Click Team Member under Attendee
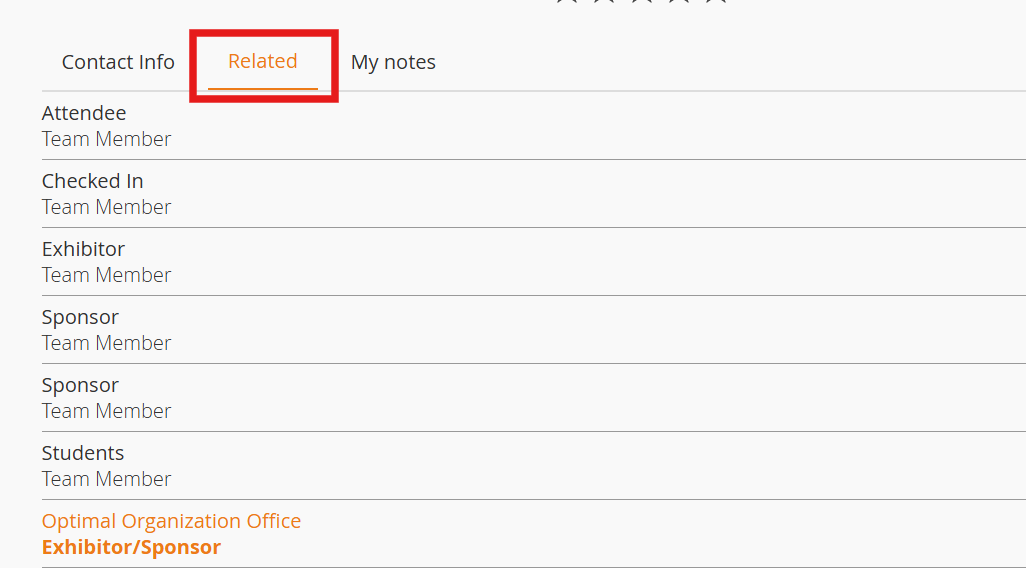The height and width of the screenshot is (568, 1026). [x=106, y=139]
